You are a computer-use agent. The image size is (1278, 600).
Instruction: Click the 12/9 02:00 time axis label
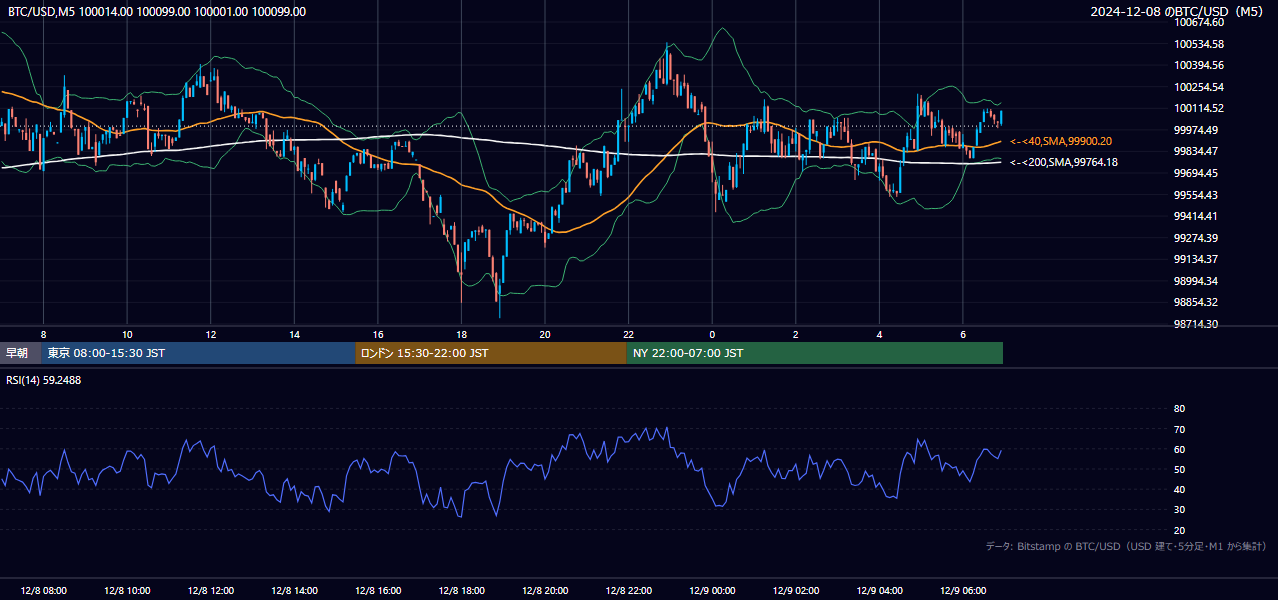(796, 591)
